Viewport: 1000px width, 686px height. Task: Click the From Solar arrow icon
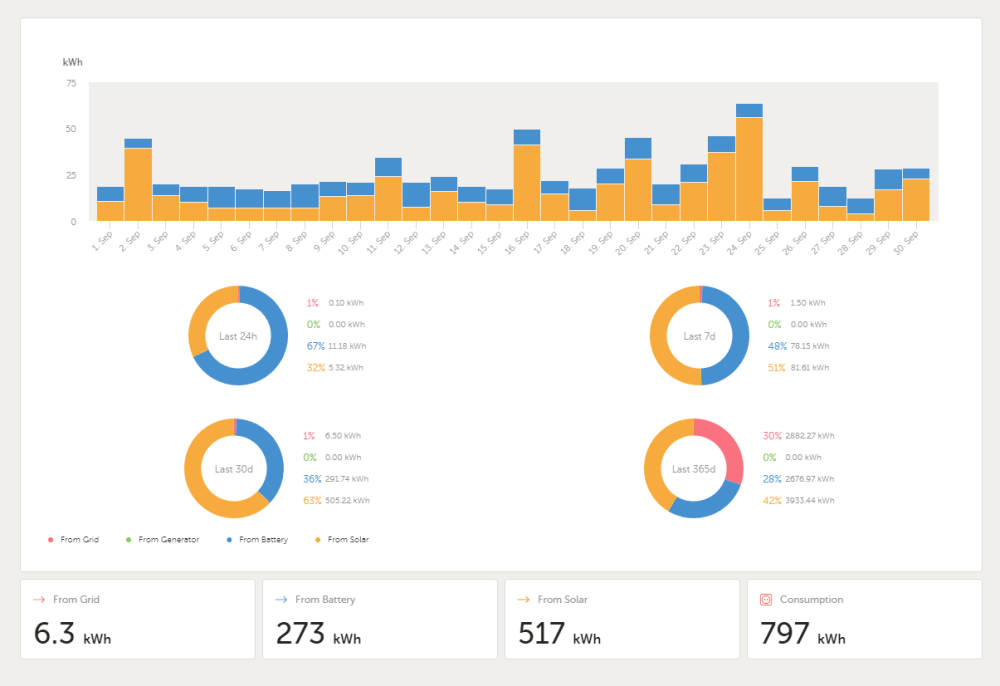pos(524,599)
